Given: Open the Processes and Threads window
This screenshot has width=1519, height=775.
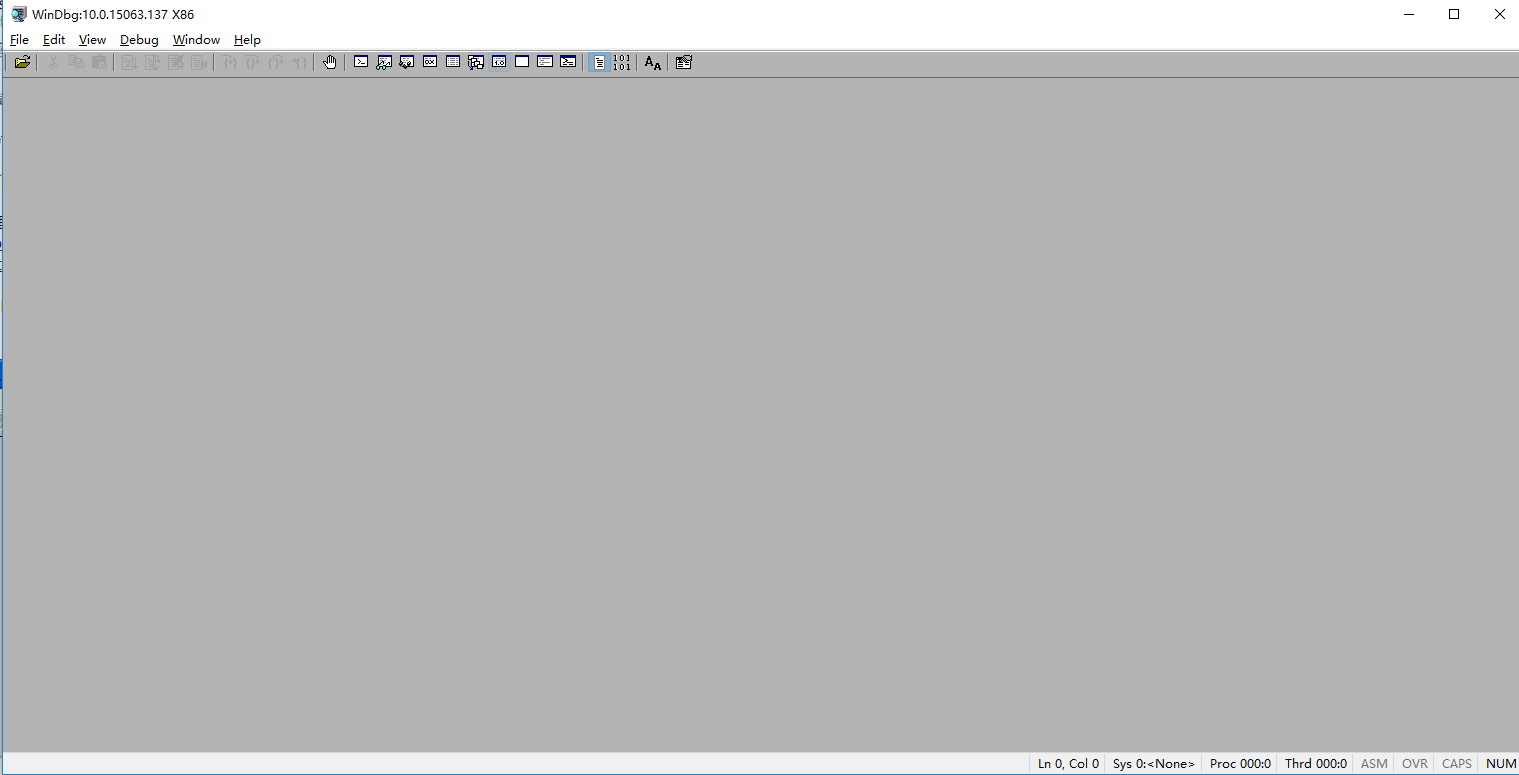Looking at the screenshot, I should [x=545, y=62].
